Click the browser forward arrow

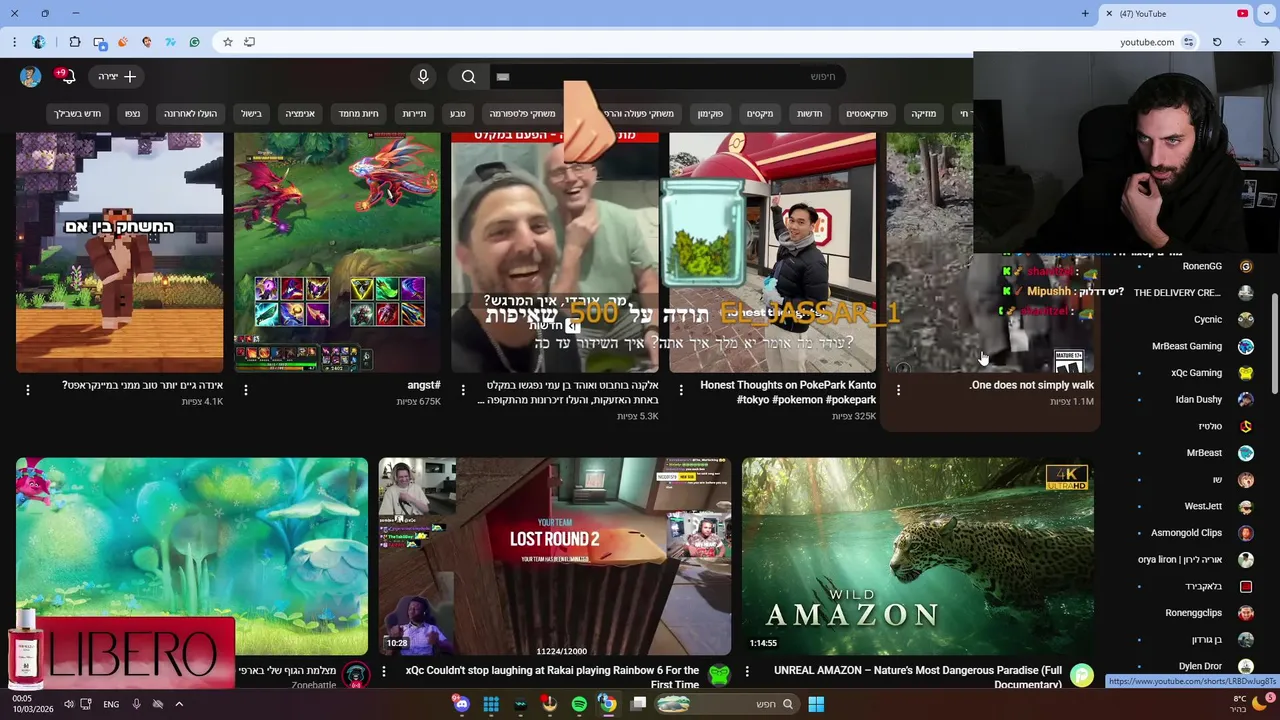tap(1241, 42)
